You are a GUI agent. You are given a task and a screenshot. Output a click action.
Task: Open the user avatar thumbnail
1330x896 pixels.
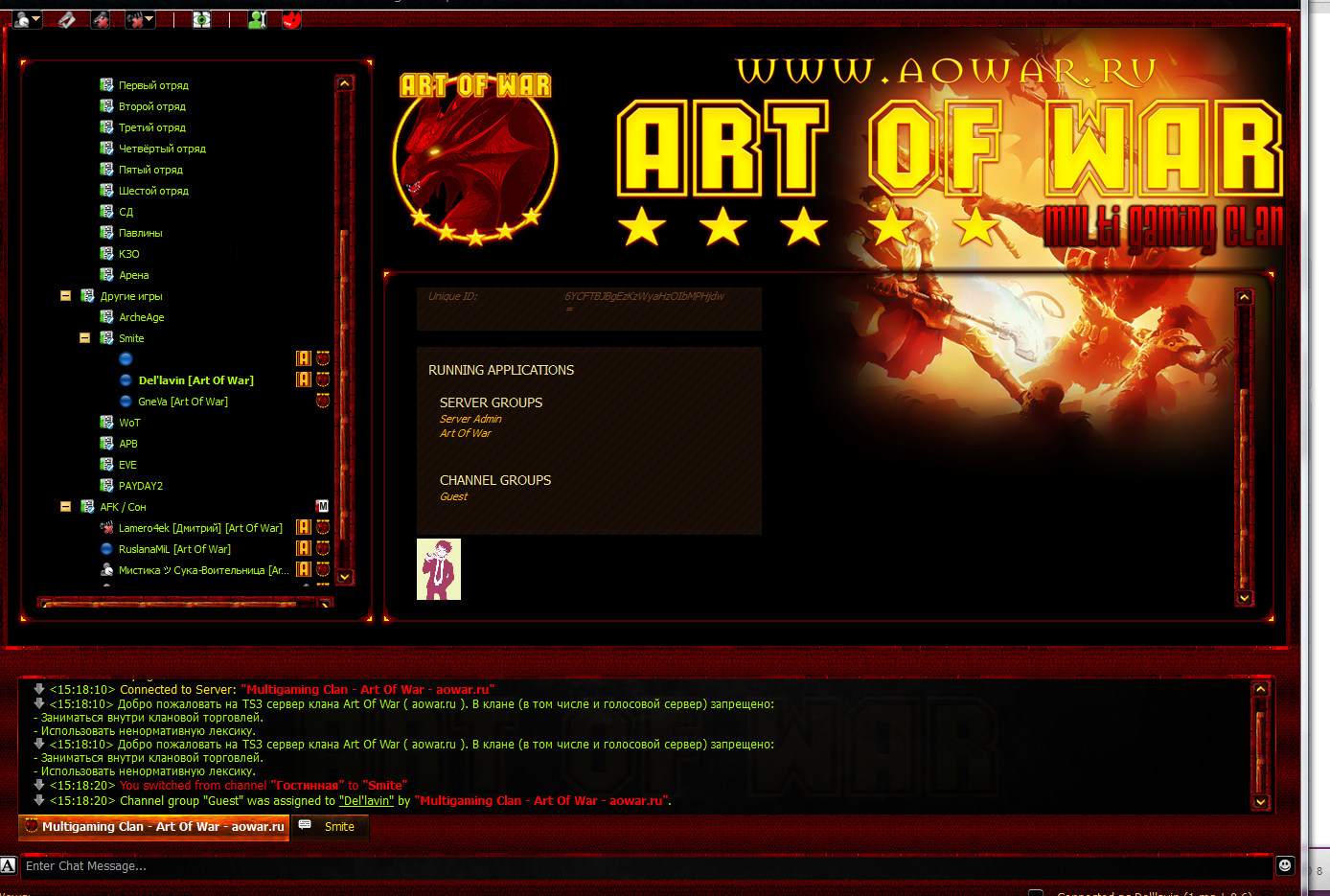439,569
